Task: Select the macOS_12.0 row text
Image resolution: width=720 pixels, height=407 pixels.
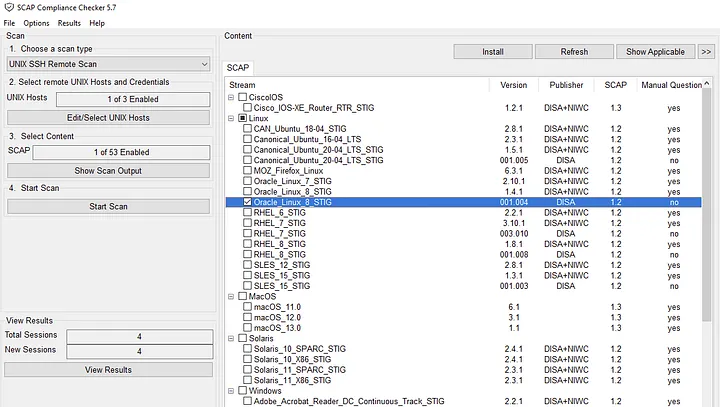Action: point(277,317)
